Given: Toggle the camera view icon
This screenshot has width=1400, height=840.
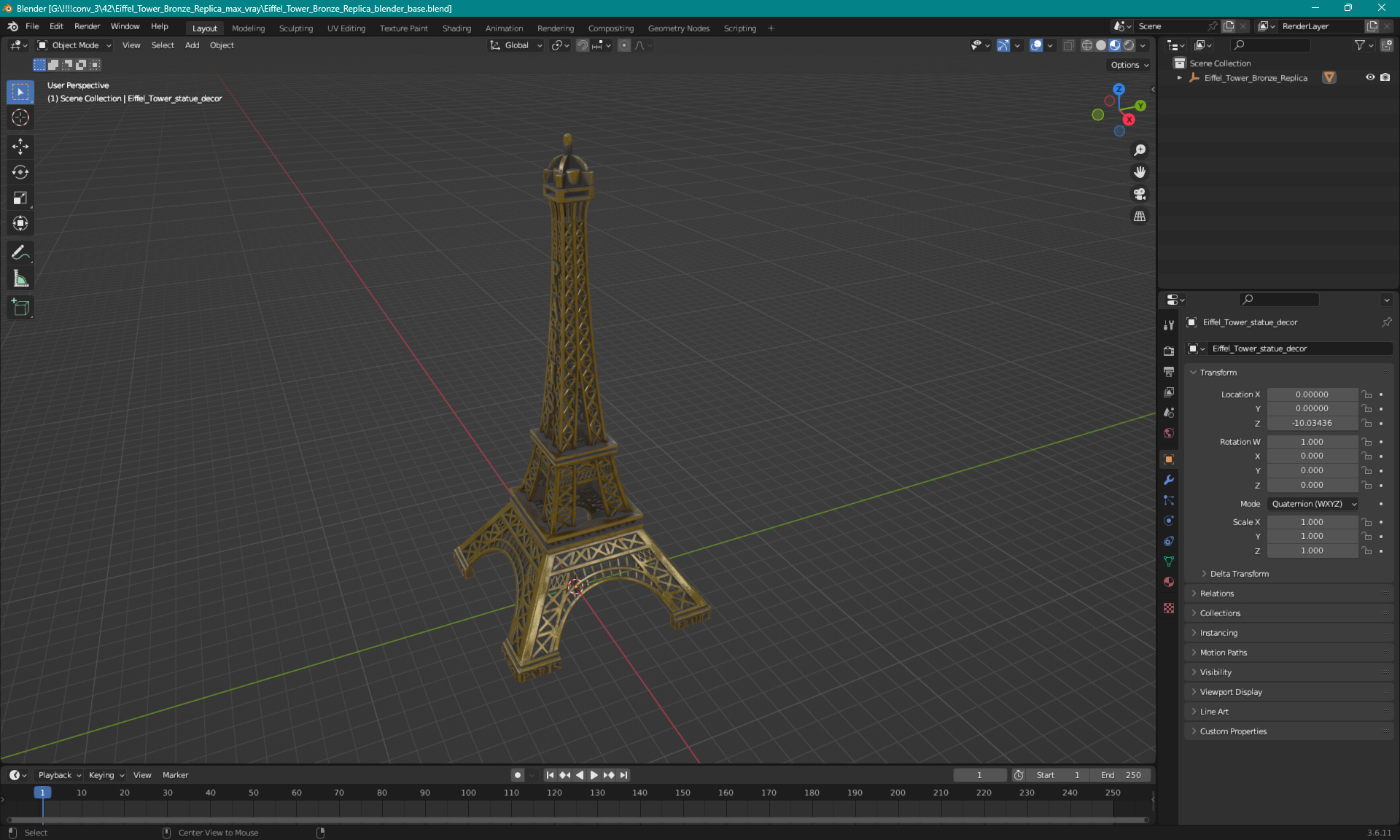Looking at the screenshot, I should (x=1140, y=194).
